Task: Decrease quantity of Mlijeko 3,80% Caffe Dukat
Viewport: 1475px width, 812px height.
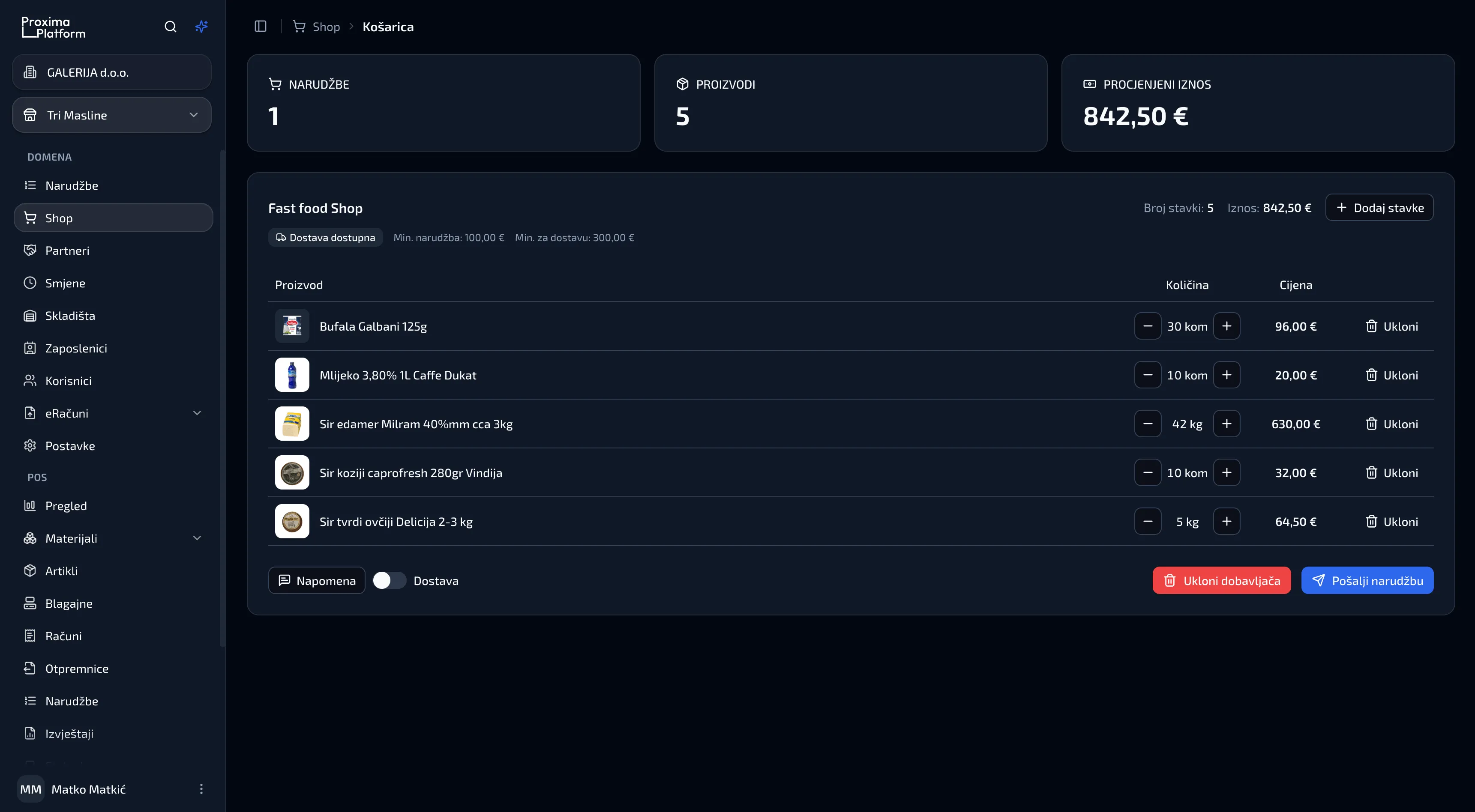Action: [1148, 375]
